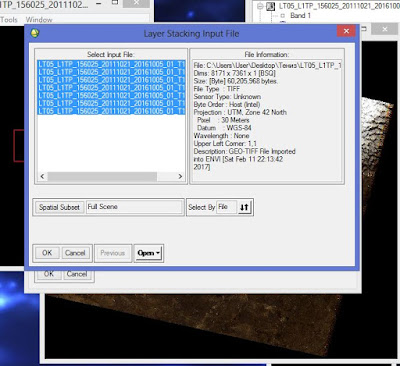
Task: Close the Layer Stacking Input File dialog
Action: click(x=346, y=31)
